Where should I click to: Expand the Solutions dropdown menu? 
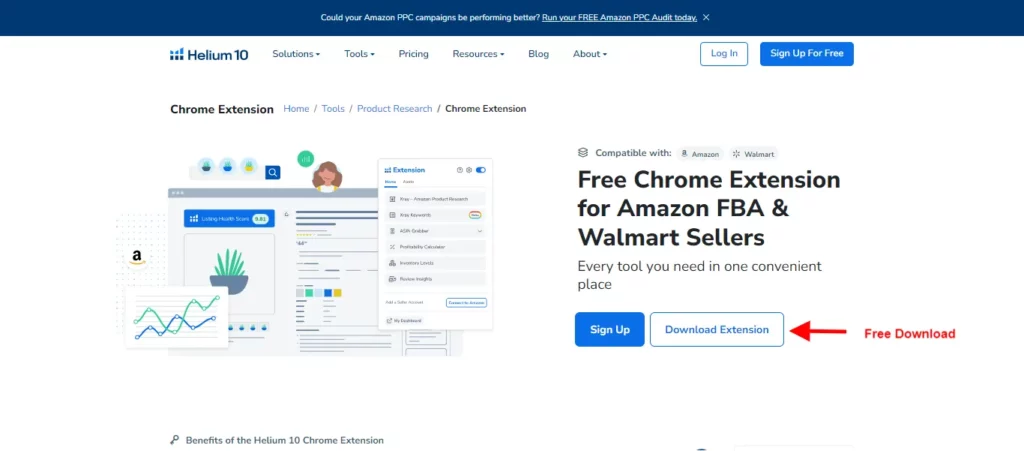(x=296, y=54)
